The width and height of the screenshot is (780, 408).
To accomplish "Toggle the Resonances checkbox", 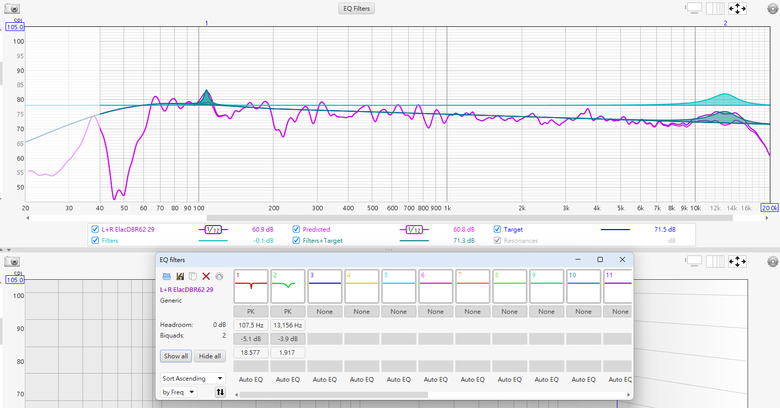I will pyautogui.click(x=497, y=240).
